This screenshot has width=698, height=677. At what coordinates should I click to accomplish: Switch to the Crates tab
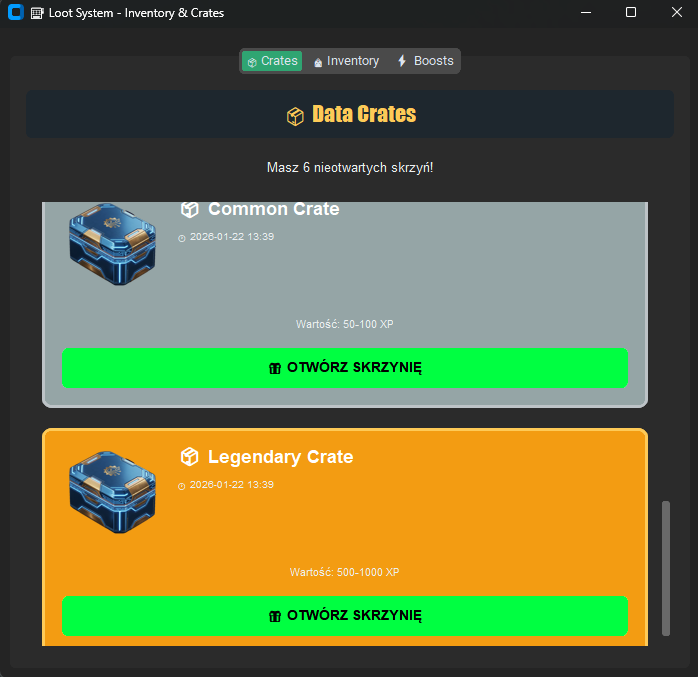click(x=272, y=61)
